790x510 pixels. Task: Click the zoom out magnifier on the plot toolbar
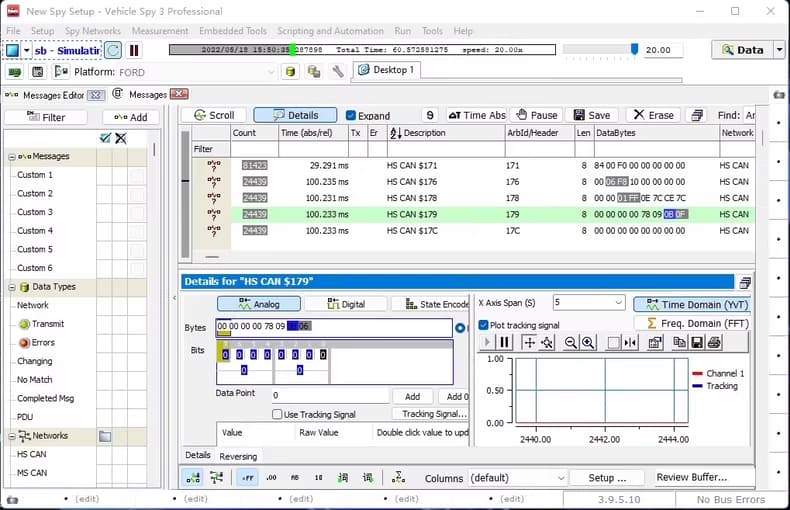click(570, 342)
